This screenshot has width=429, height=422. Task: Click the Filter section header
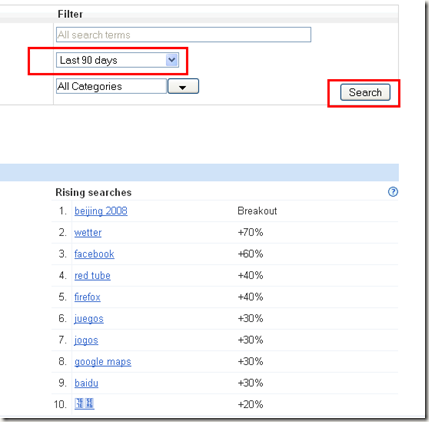pos(70,14)
